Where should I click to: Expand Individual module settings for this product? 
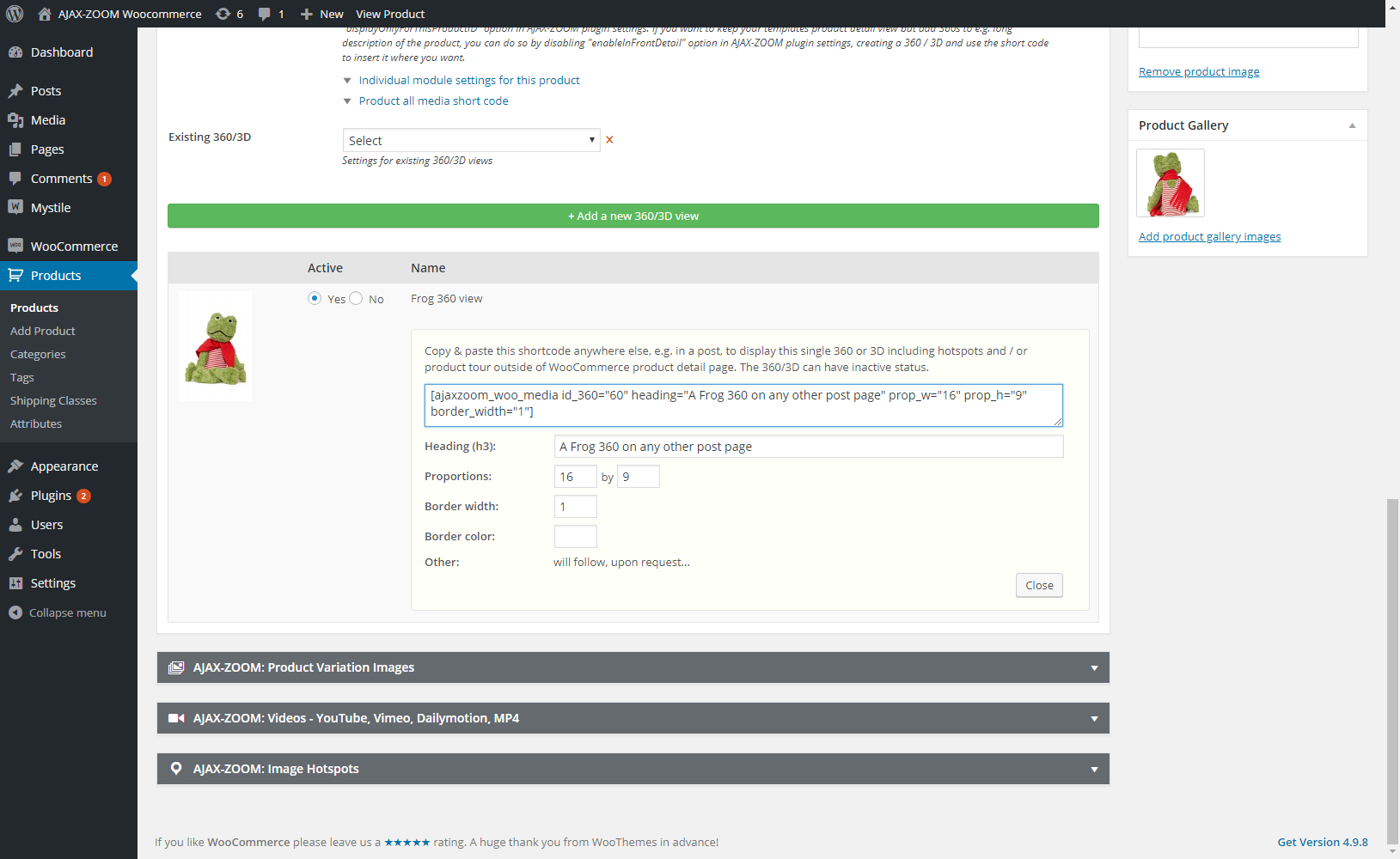tap(469, 80)
